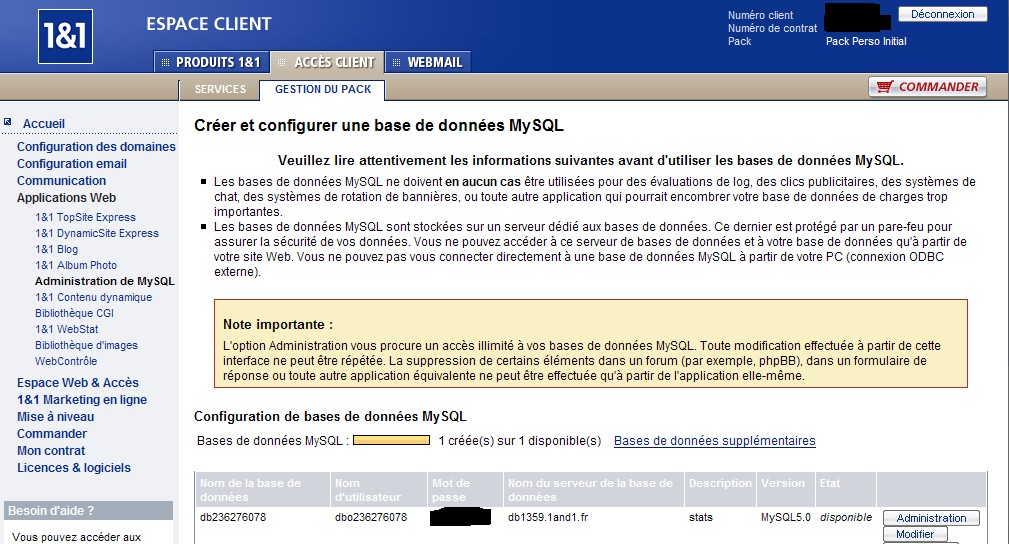Open 1&1 Contenu dynamique
1009x544 pixels.
tap(93, 297)
